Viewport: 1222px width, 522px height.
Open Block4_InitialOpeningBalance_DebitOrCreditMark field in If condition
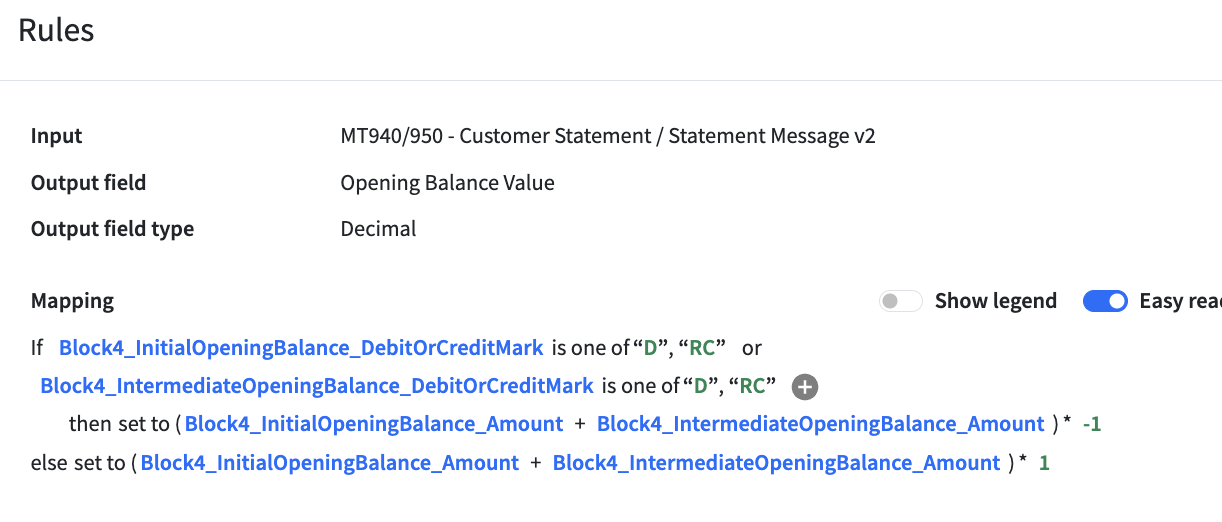pos(301,348)
